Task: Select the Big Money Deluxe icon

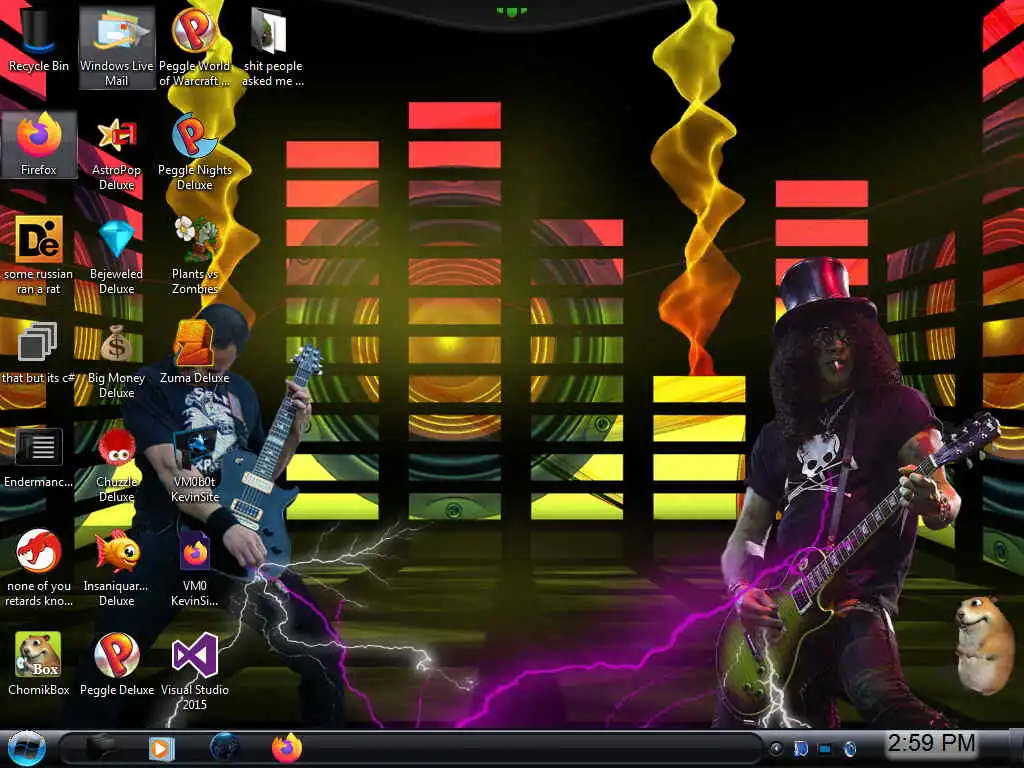Action: pos(116,360)
